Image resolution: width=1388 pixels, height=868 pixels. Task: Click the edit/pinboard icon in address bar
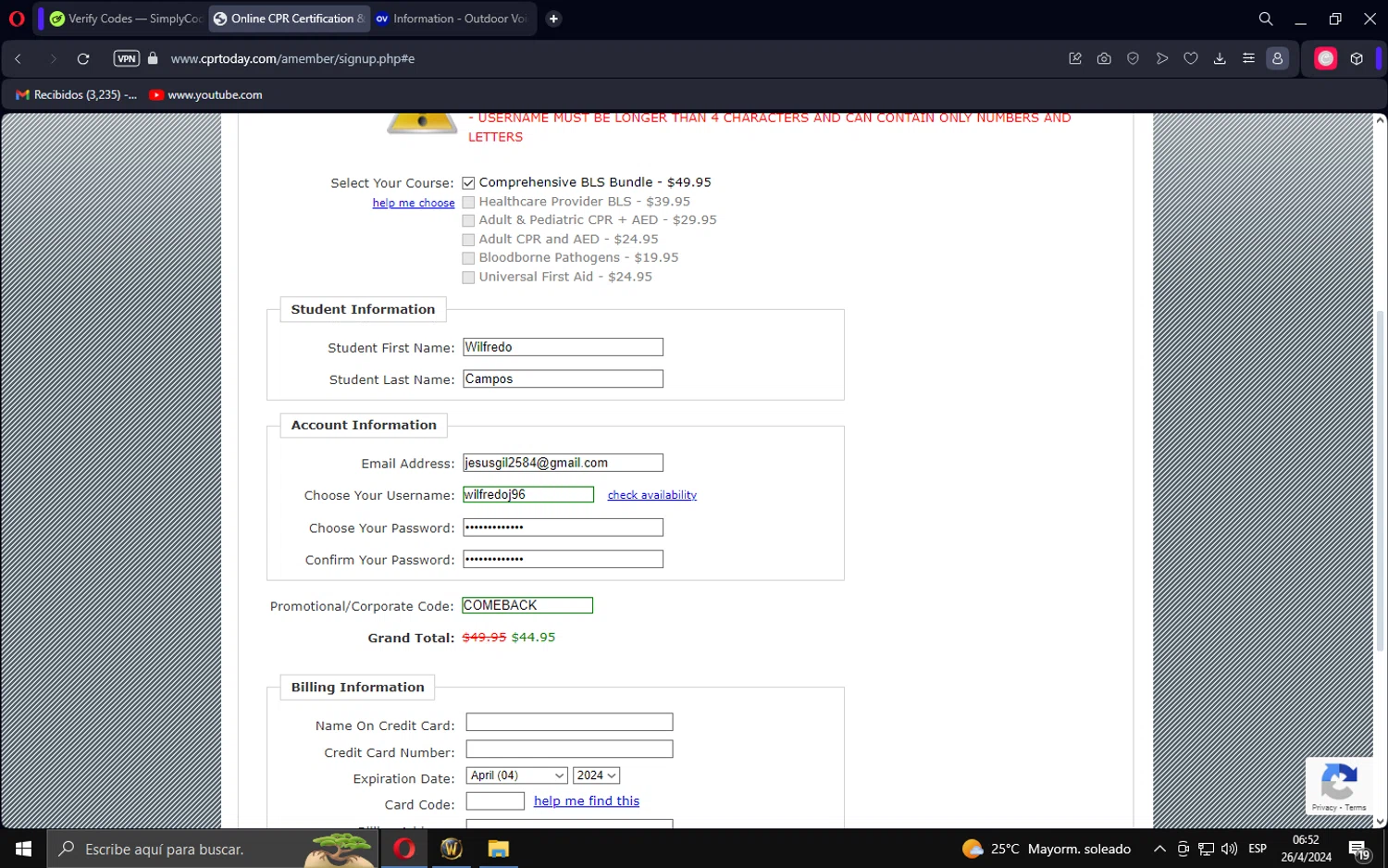click(x=1075, y=58)
